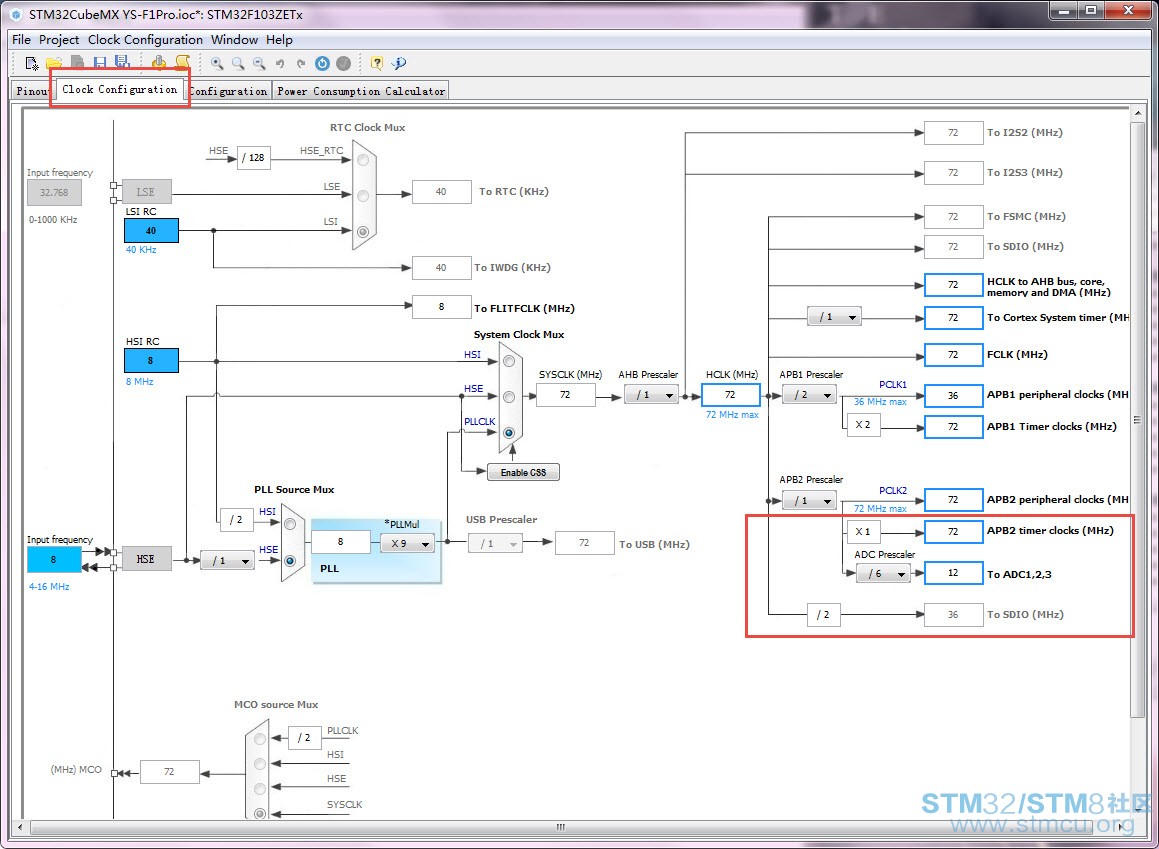Viewport: 1159px width, 849px height.
Task: Open the File menu
Action: click(x=21, y=40)
